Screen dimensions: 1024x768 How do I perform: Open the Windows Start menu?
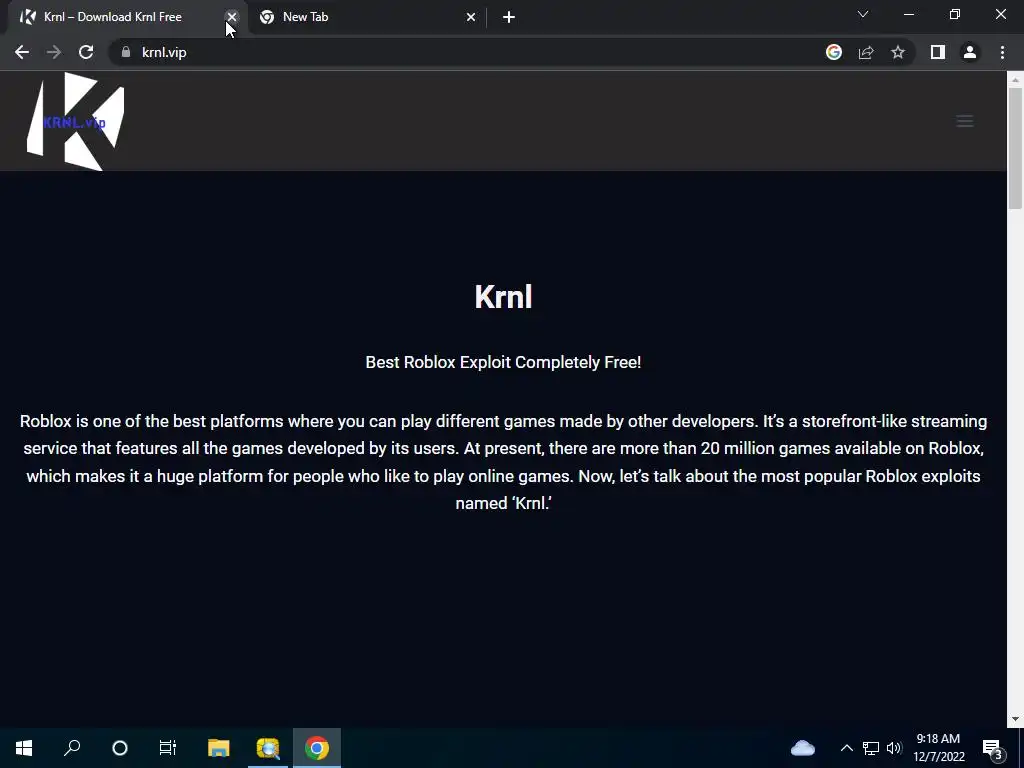pos(24,748)
